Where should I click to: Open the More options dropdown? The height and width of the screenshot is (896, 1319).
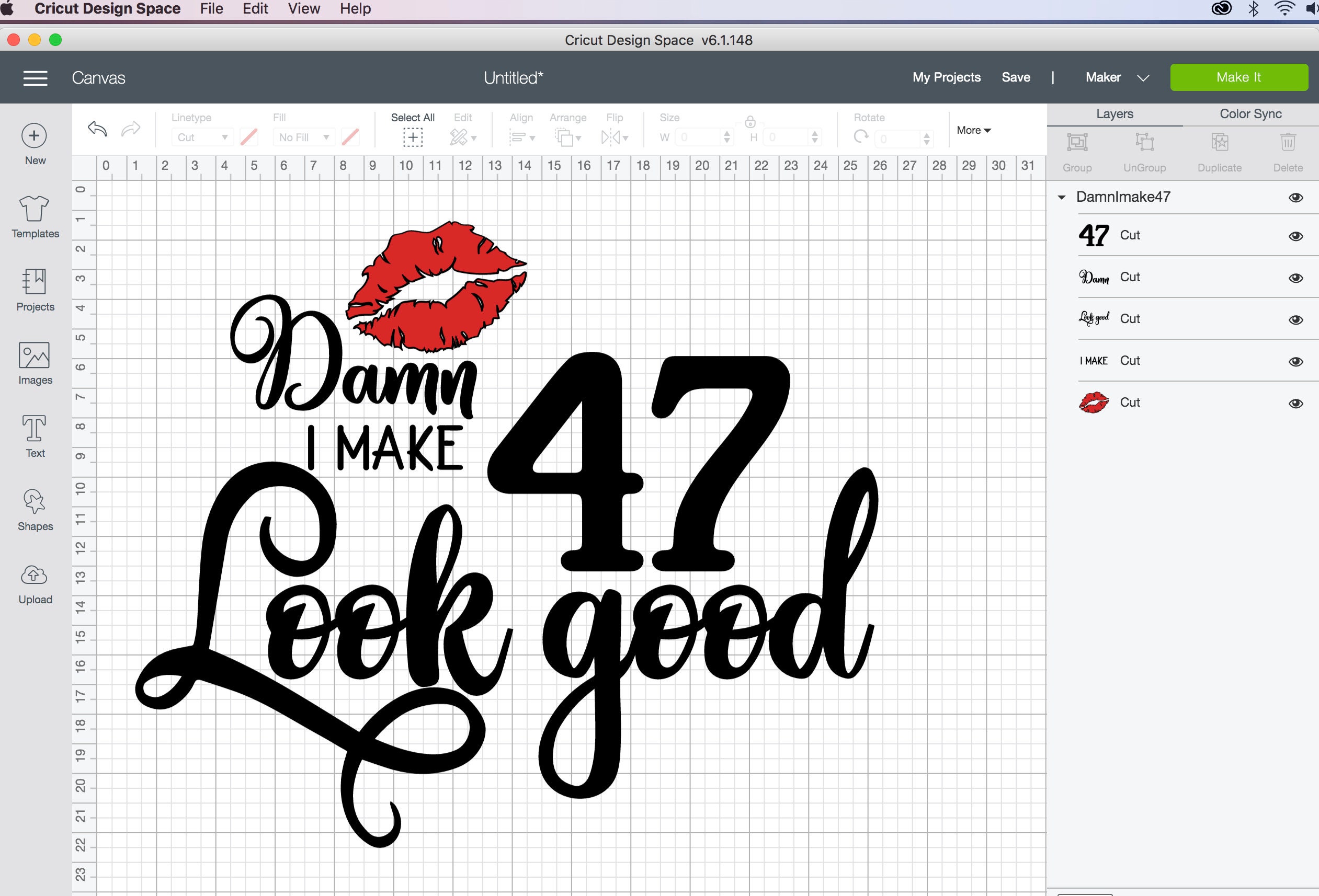pyautogui.click(x=973, y=130)
